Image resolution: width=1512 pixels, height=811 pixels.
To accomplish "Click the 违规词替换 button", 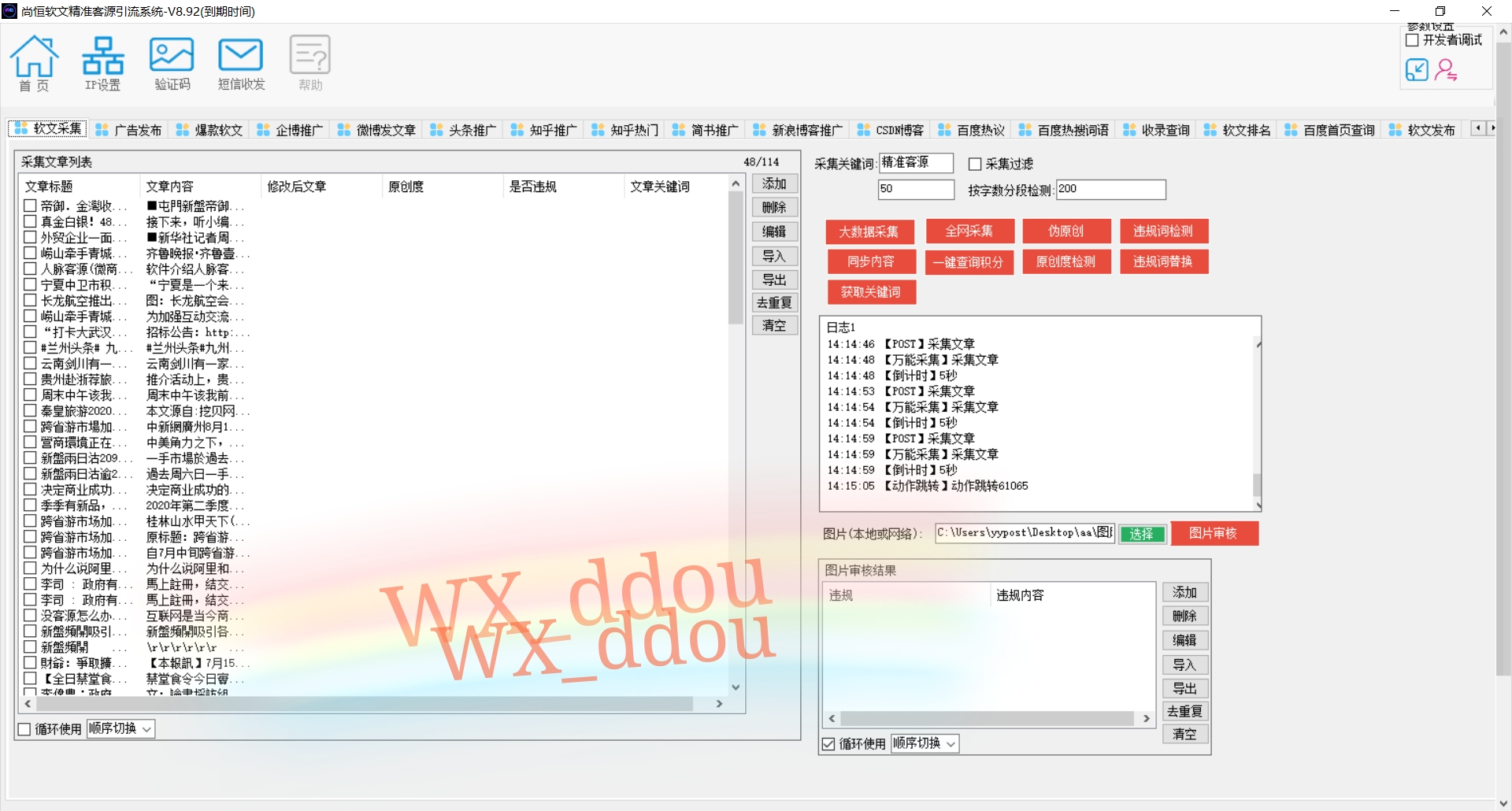I will pos(1164,261).
